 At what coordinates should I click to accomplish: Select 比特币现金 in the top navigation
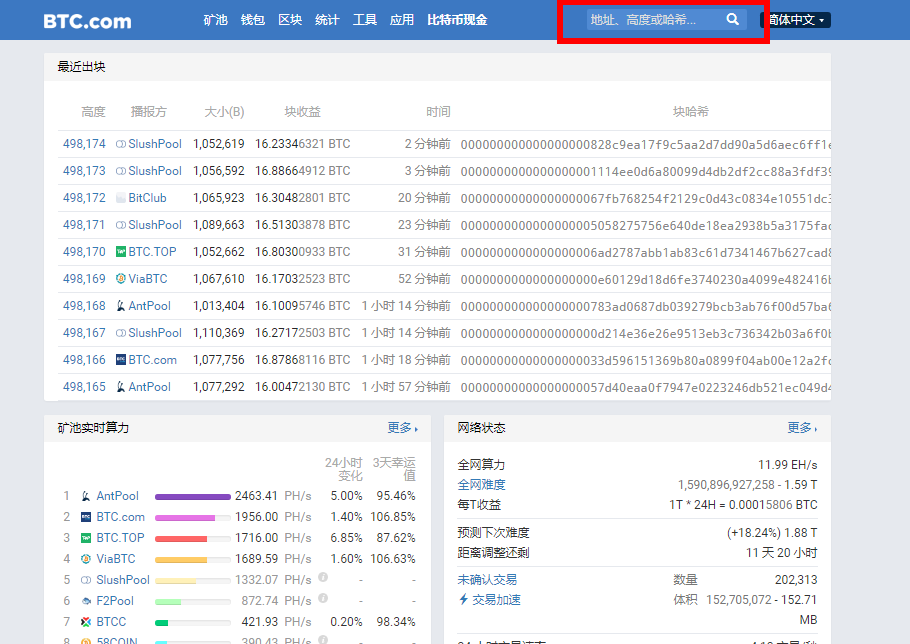457,20
